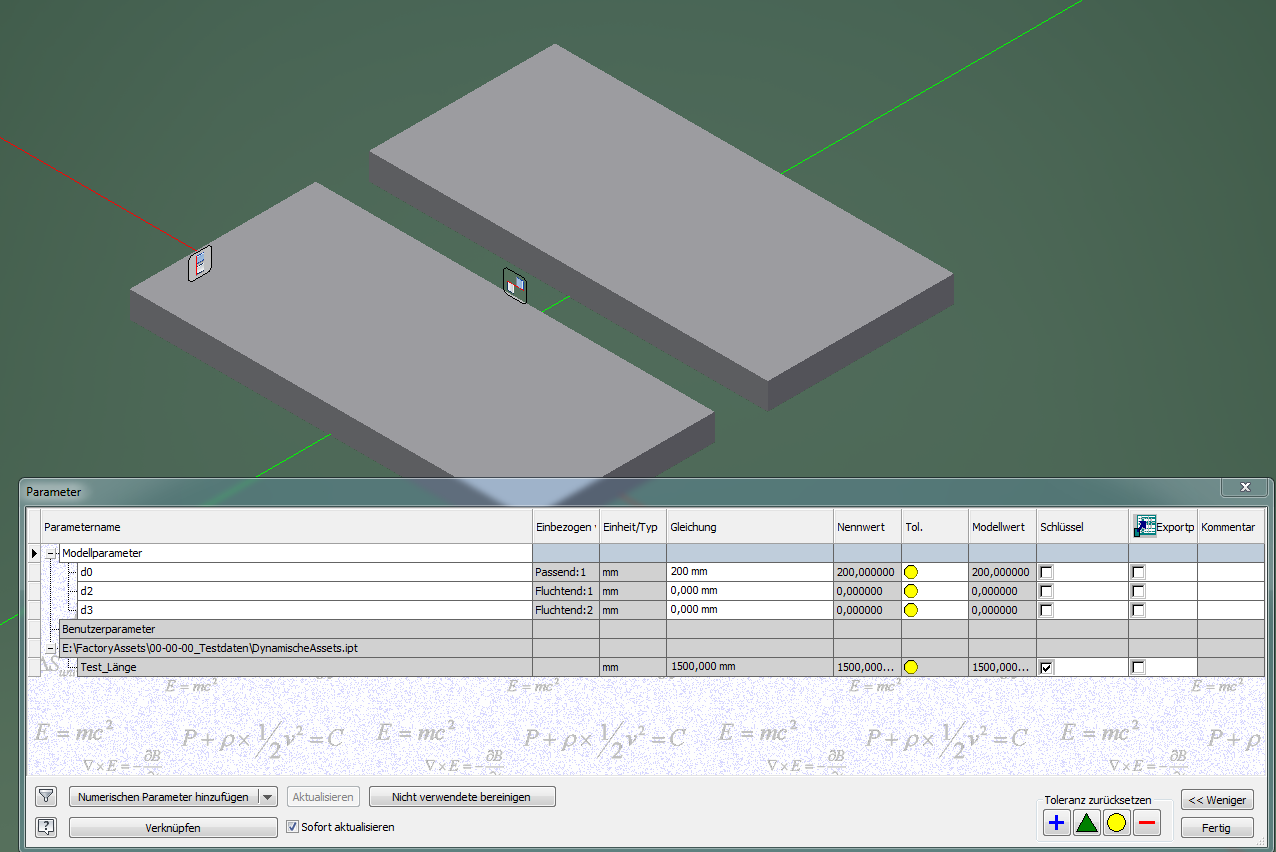Image resolution: width=1276 pixels, height=852 pixels.
Task: Click the yellow Tol. indicator for d2
Action: pyautogui.click(x=910, y=590)
